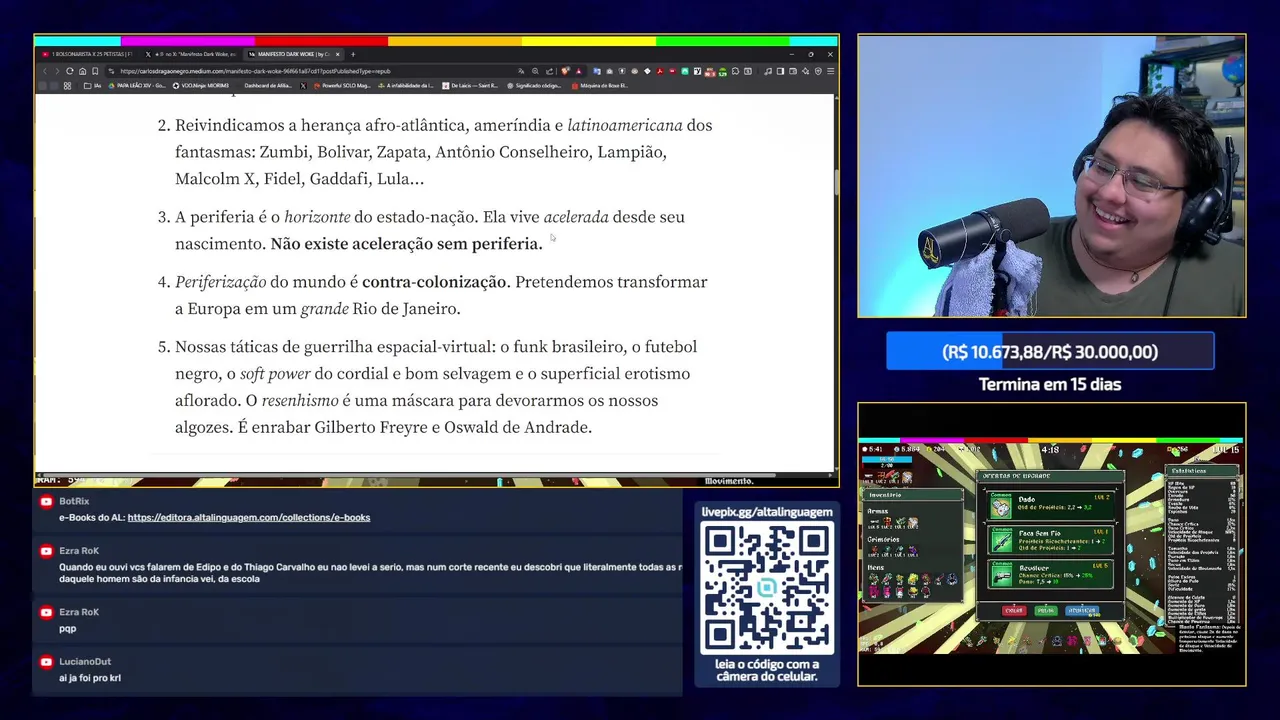1280x720 pixels.
Task: Open the 'VOO.Ninja: MIORIM3' bookmark
Action: (200, 86)
